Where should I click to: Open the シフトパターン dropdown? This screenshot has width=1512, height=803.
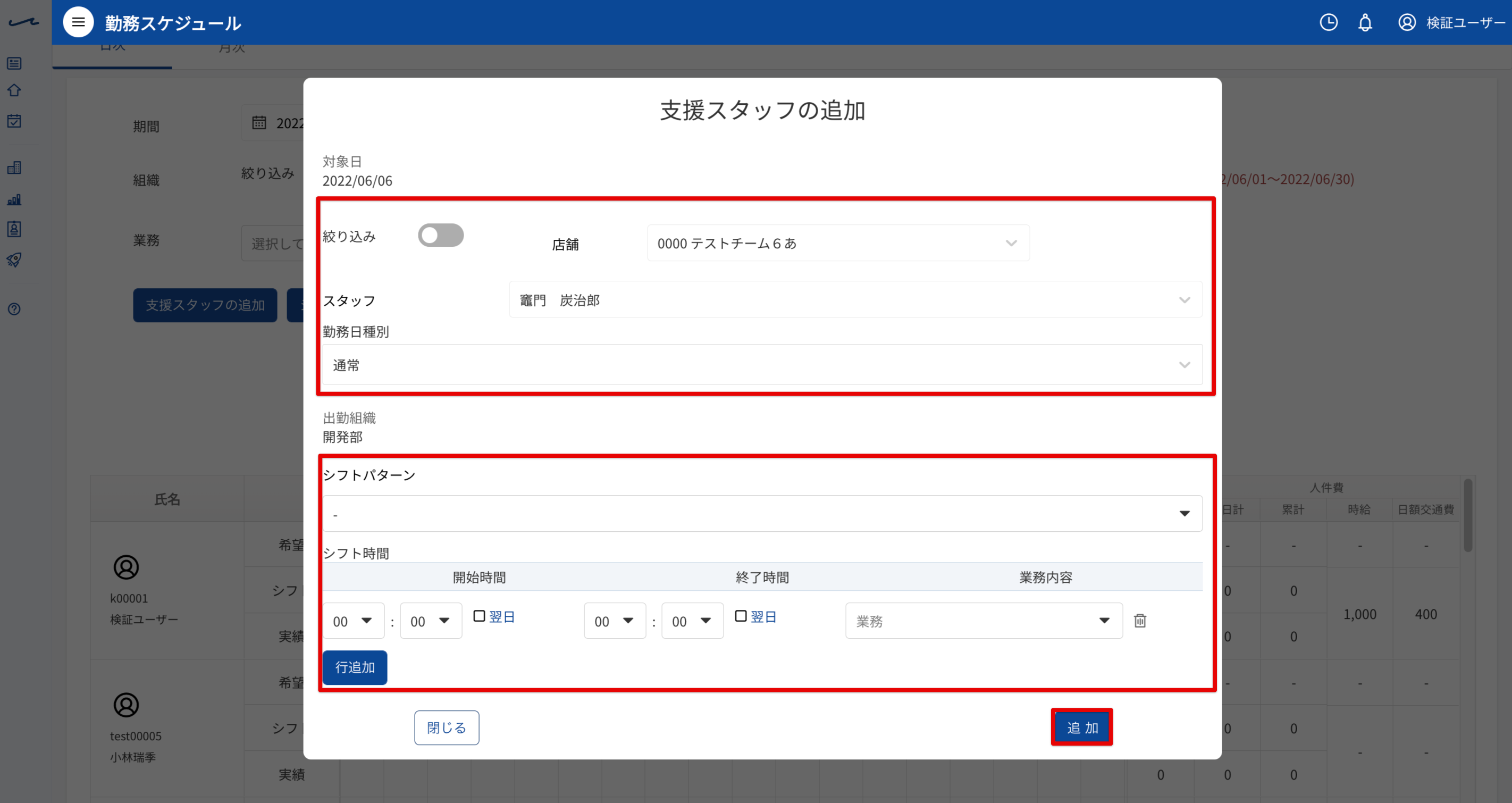pos(762,514)
